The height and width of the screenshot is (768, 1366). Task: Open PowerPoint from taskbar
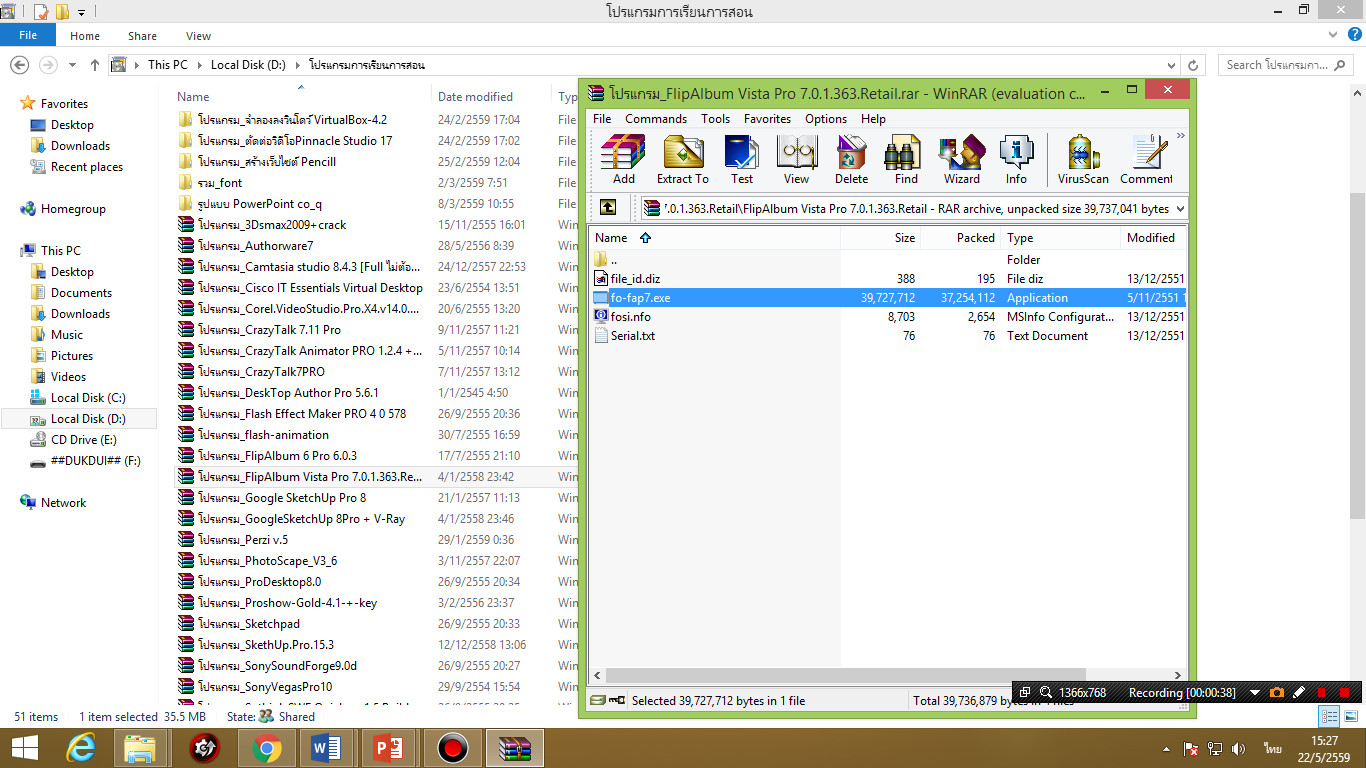tap(388, 748)
